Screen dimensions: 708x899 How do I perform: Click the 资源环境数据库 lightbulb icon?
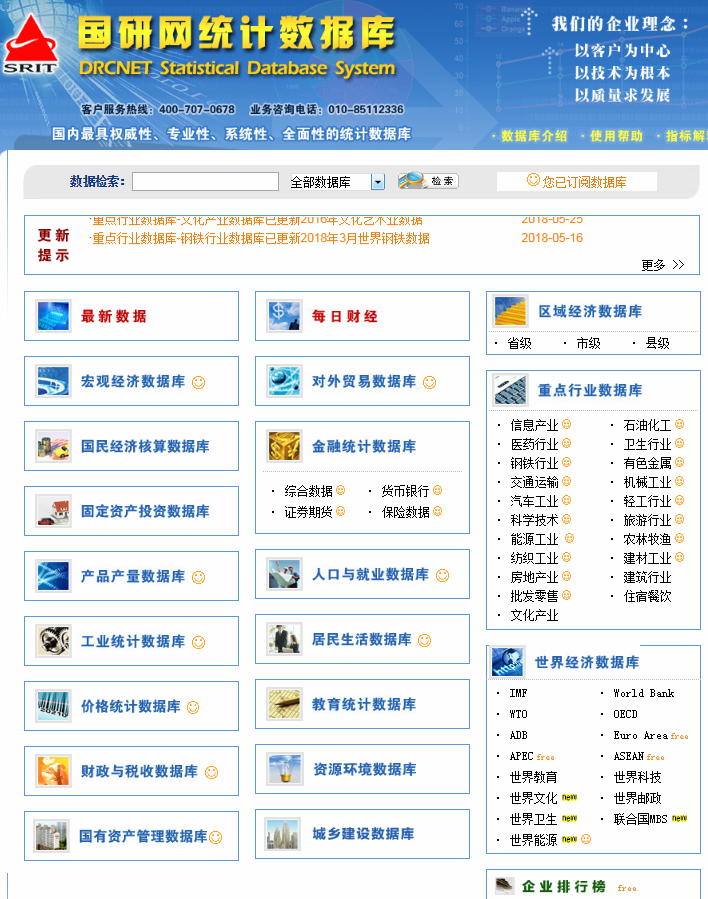(x=284, y=769)
